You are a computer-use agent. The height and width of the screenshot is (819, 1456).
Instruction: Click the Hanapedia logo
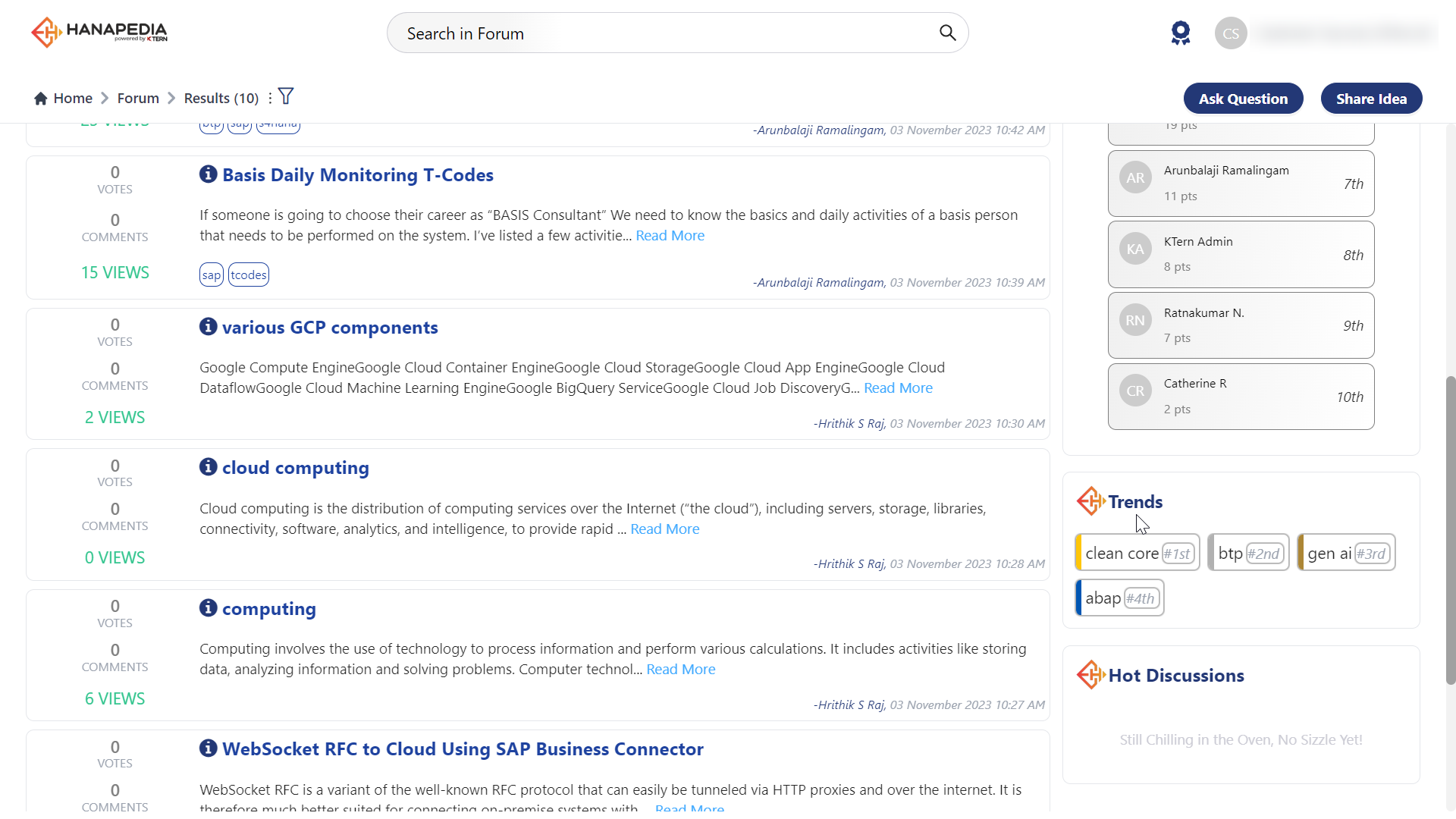coord(99,33)
